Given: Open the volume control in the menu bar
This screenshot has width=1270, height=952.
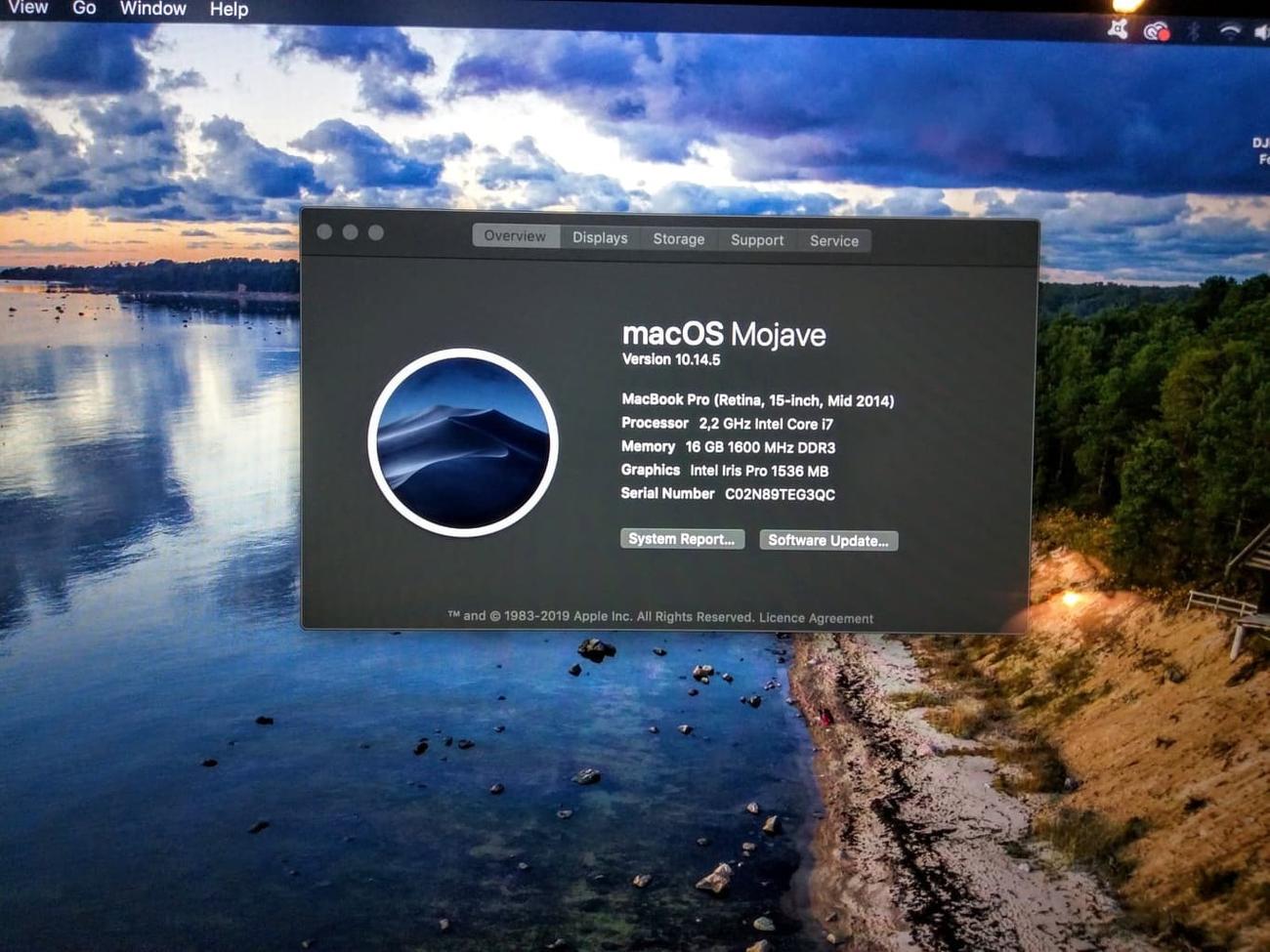Looking at the screenshot, I should point(1261,32).
